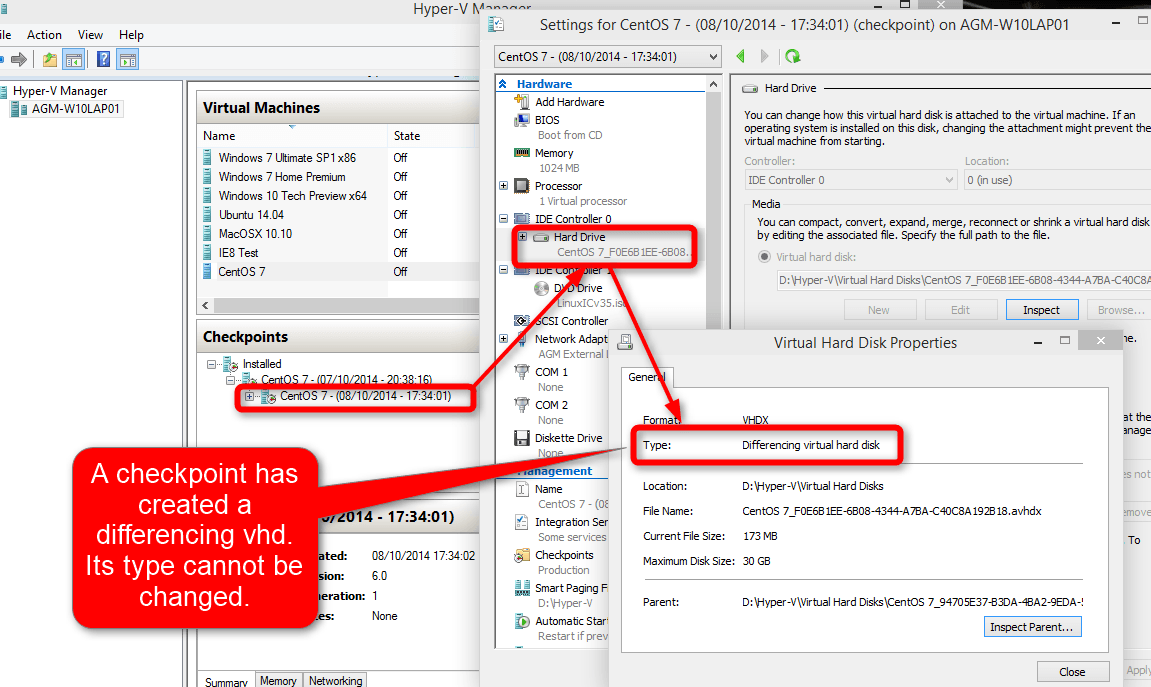Viewport: 1151px width, 687px height.
Task: Click the green refresh icon in Settings
Action: click(793, 57)
